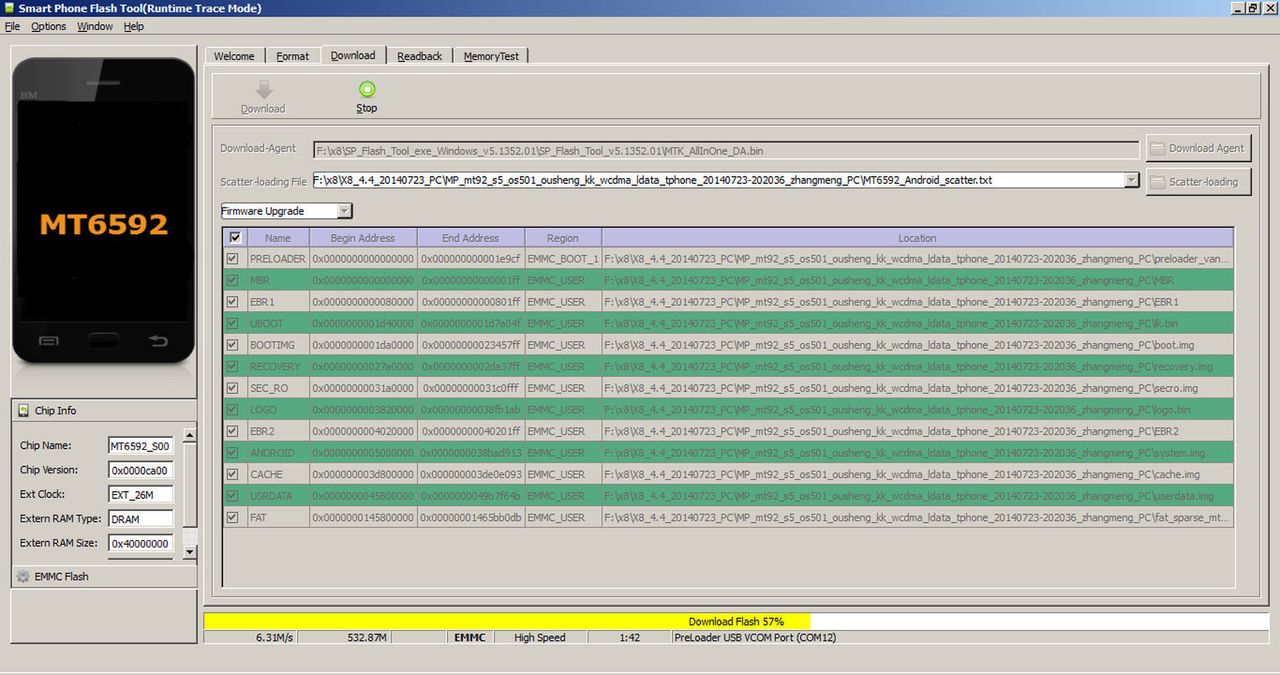Click the Download arrow icon
The height and width of the screenshot is (675, 1280).
point(263,90)
